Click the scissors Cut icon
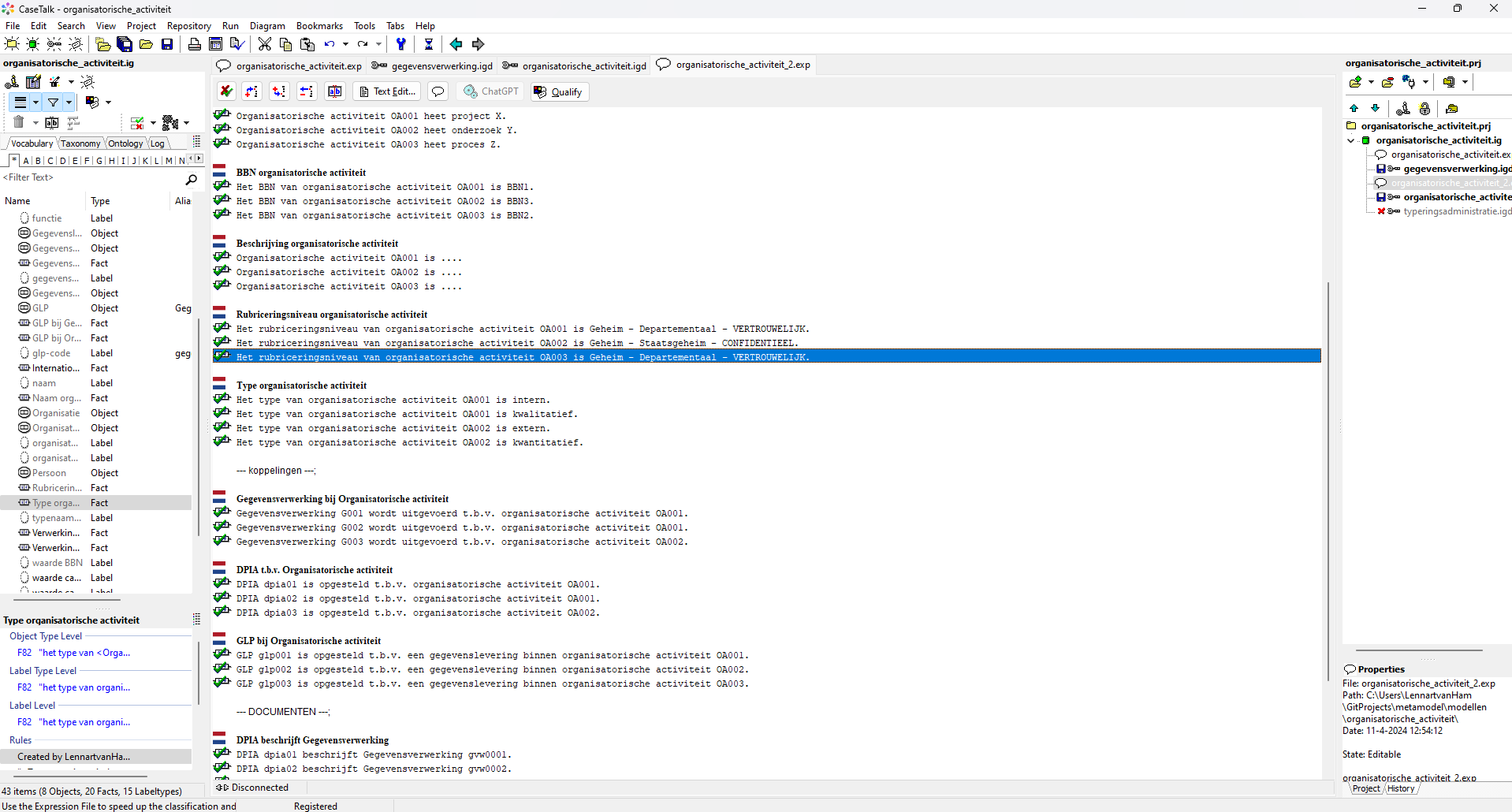 265,44
